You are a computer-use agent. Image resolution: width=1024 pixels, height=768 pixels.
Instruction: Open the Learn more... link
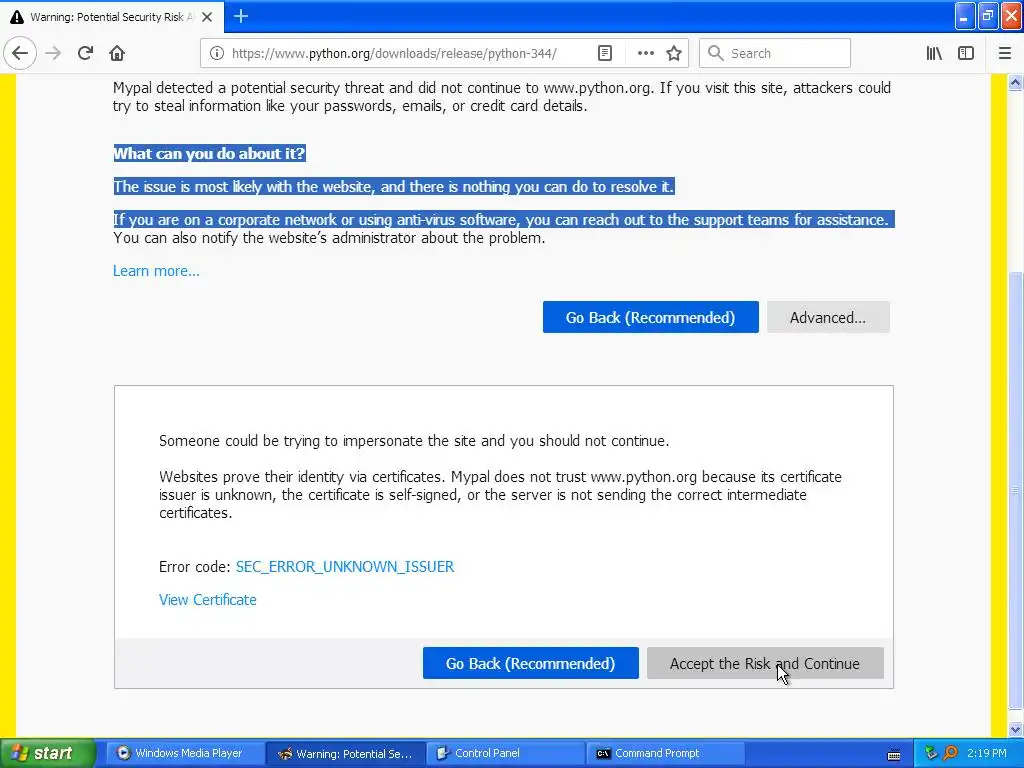click(x=156, y=270)
